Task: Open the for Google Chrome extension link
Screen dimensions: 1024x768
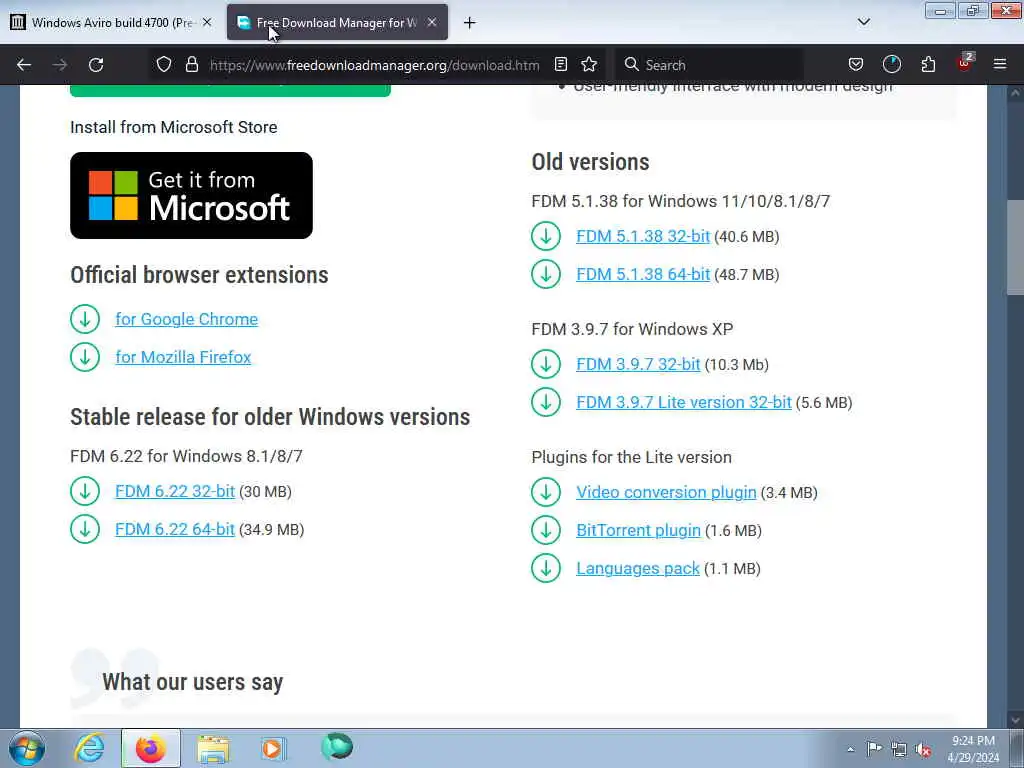Action: click(187, 319)
